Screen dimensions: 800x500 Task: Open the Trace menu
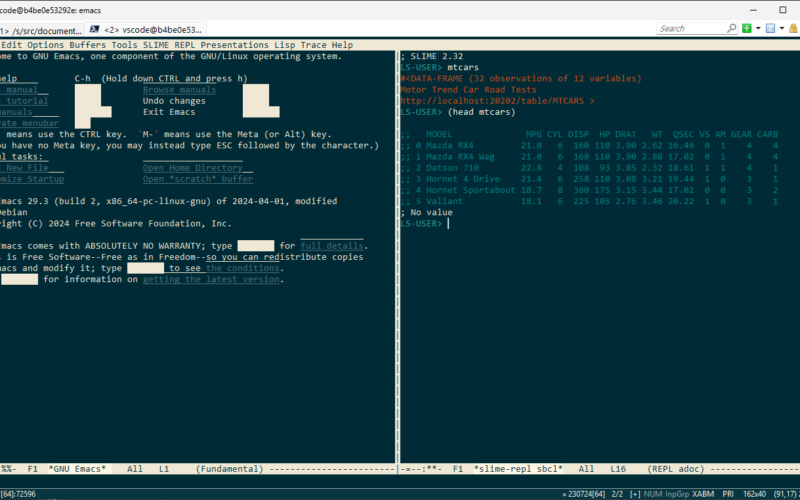(x=313, y=45)
